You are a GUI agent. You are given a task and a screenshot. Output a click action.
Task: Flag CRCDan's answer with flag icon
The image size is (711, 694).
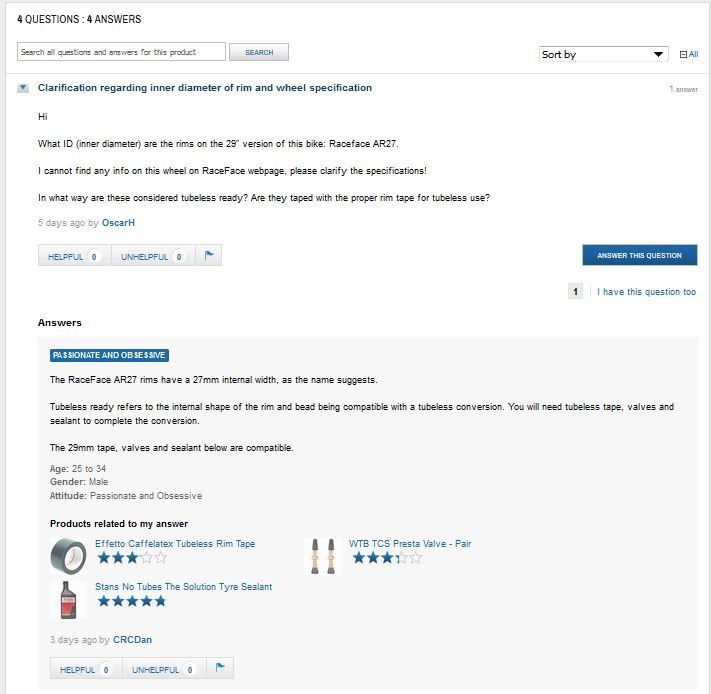(221, 669)
